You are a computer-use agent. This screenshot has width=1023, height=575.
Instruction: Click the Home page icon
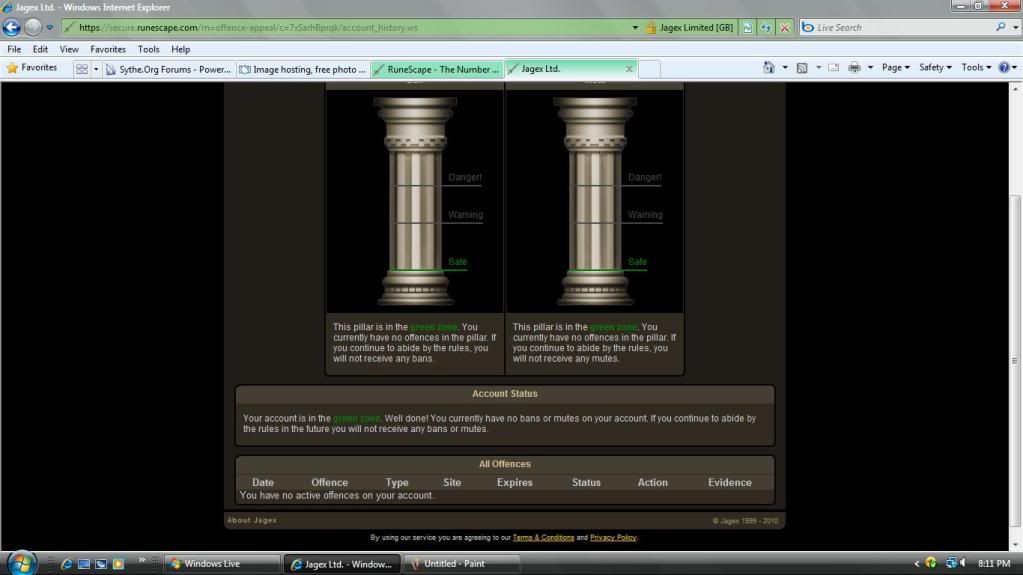(x=769, y=67)
